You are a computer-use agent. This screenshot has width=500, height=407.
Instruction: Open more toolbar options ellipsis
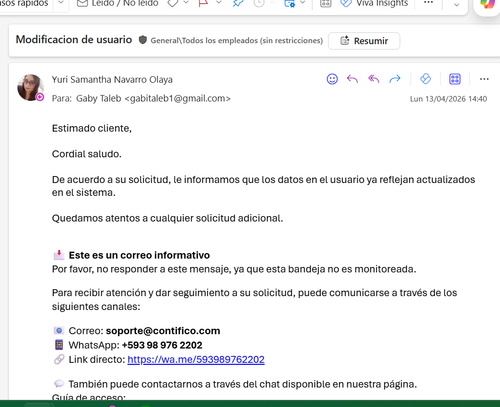point(428,3)
